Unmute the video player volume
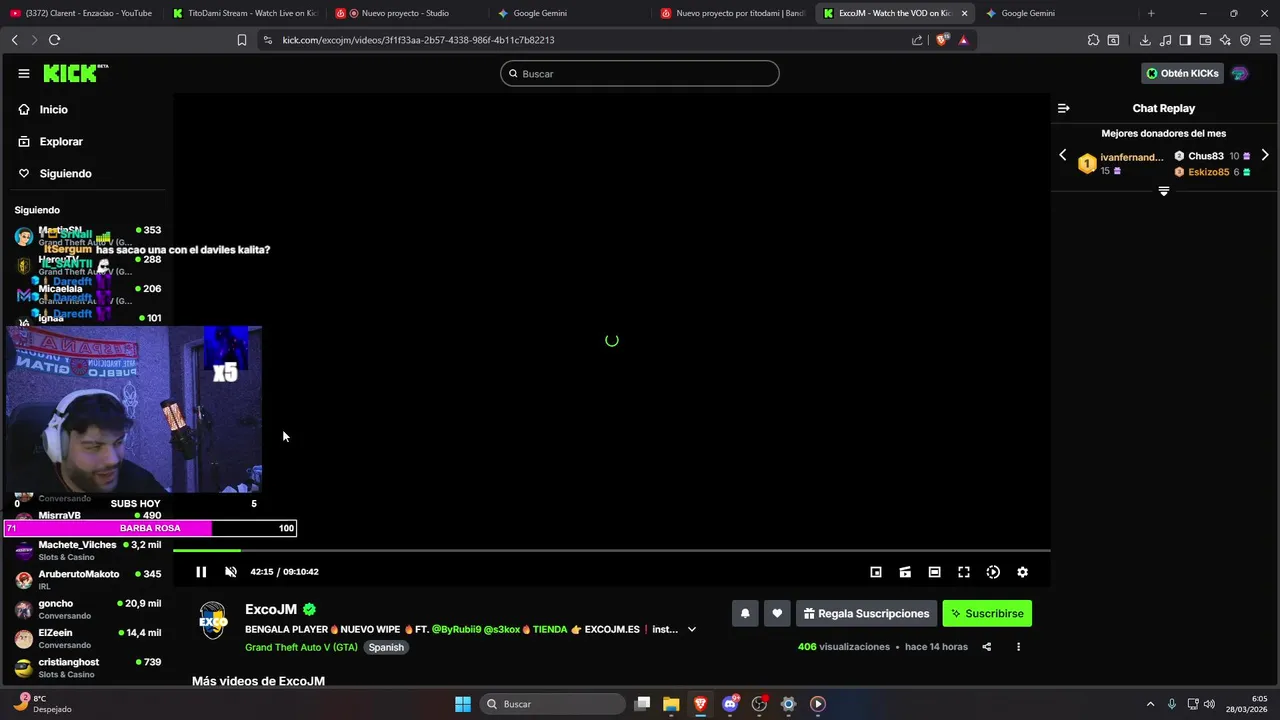 (x=231, y=572)
